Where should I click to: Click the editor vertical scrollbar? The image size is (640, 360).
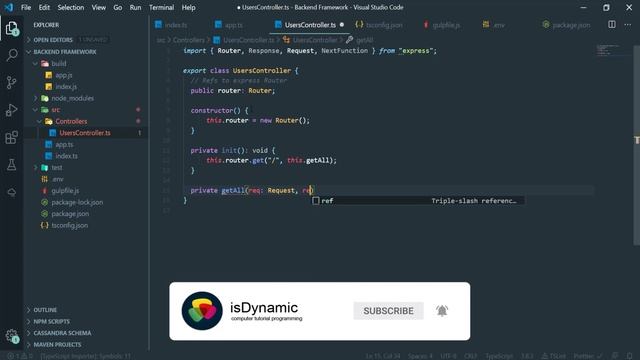(x=636, y=145)
